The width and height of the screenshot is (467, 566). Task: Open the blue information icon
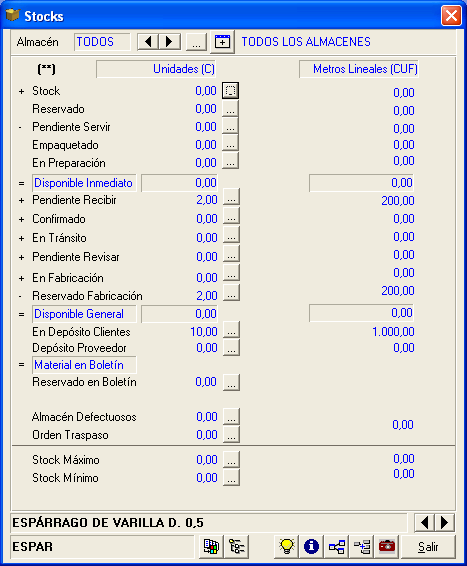(311, 547)
